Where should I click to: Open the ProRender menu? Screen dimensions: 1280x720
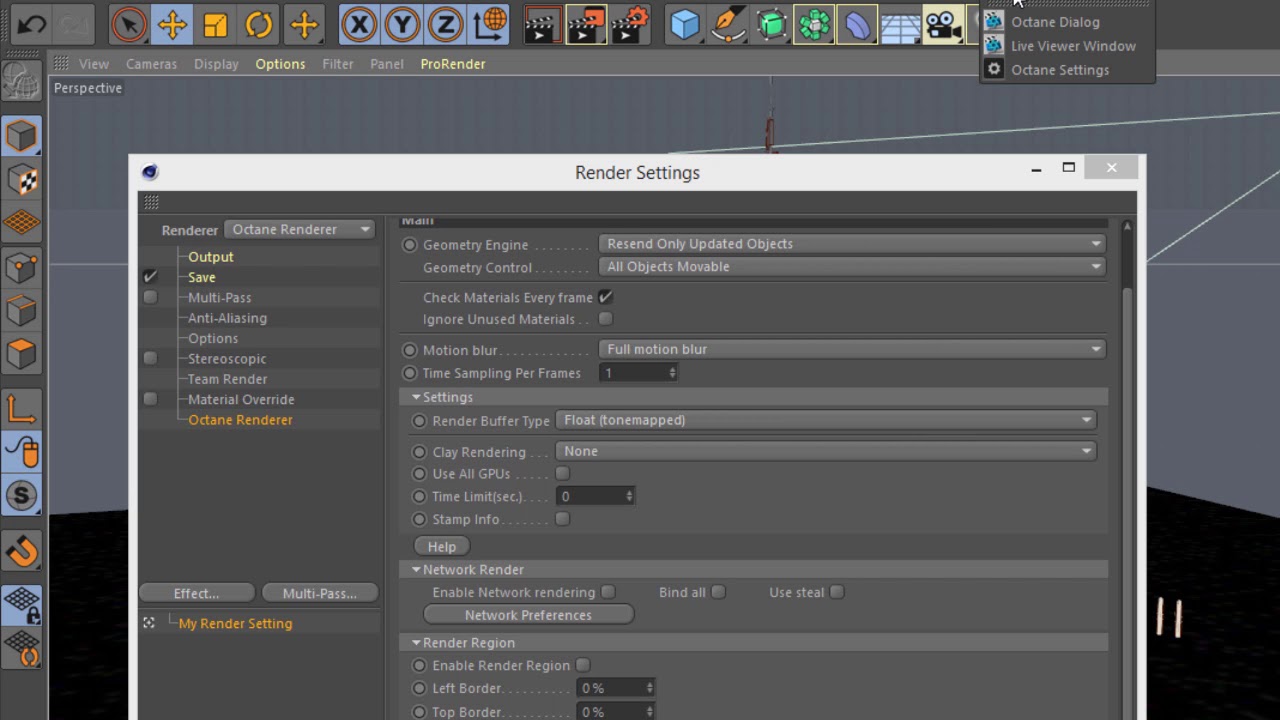click(x=452, y=63)
